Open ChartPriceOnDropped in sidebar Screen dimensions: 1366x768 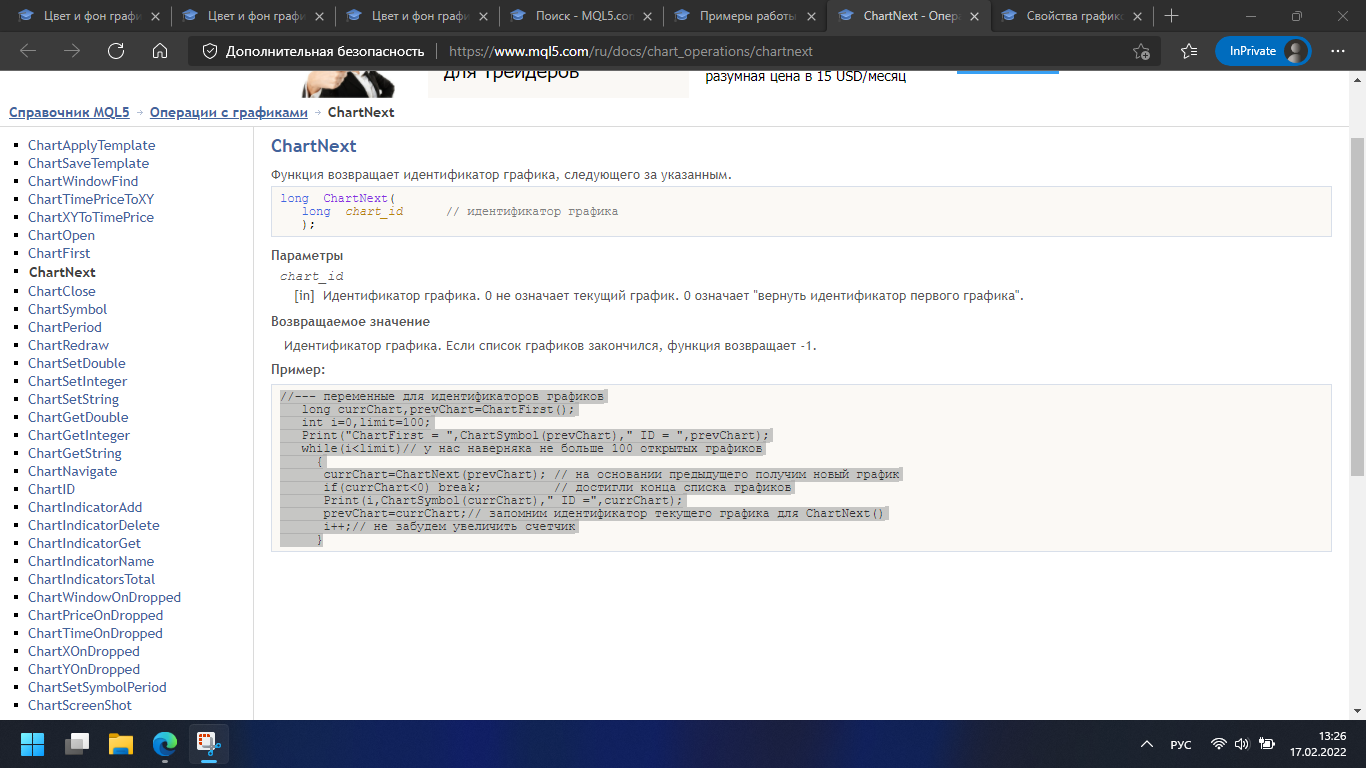[95, 615]
